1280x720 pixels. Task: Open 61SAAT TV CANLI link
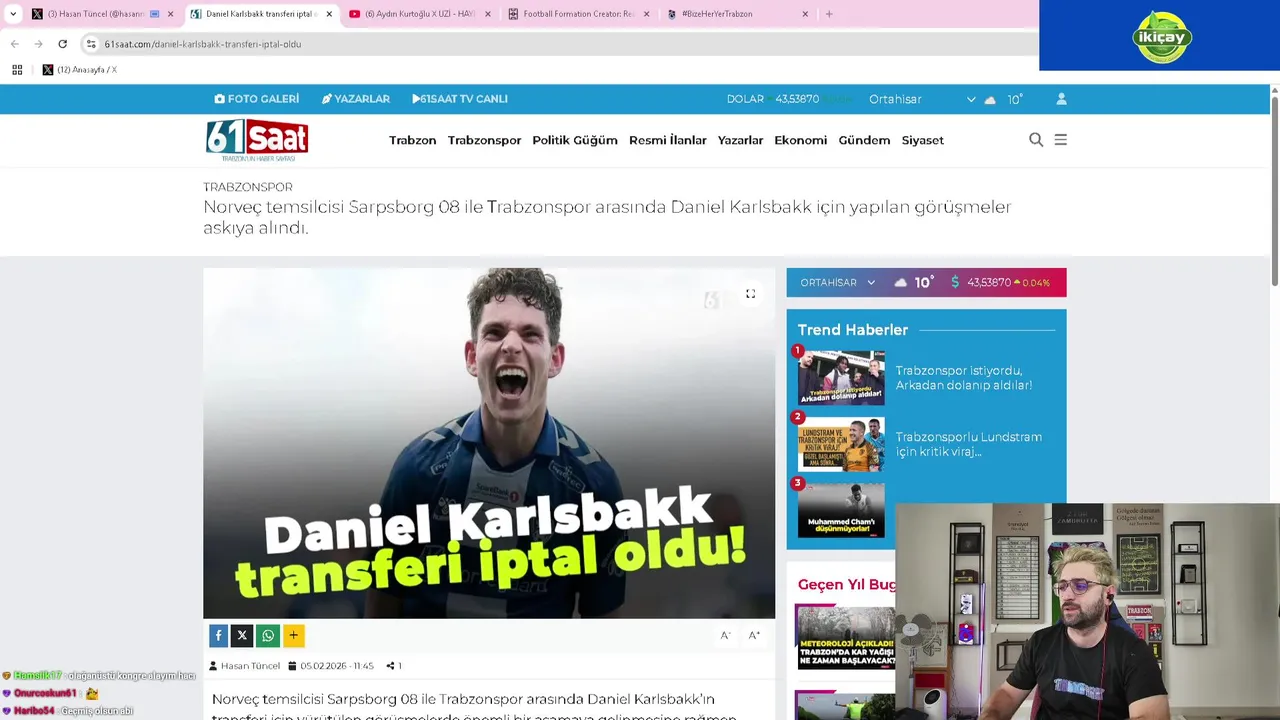click(x=460, y=99)
